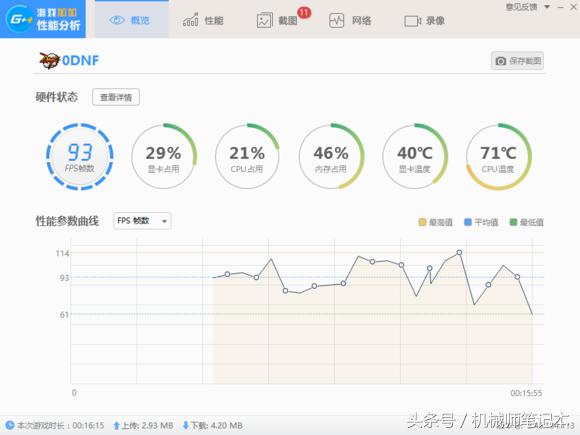This screenshot has width=580, height=435.
Task: Click the 2.93 MB upload value
Action: tap(158, 426)
